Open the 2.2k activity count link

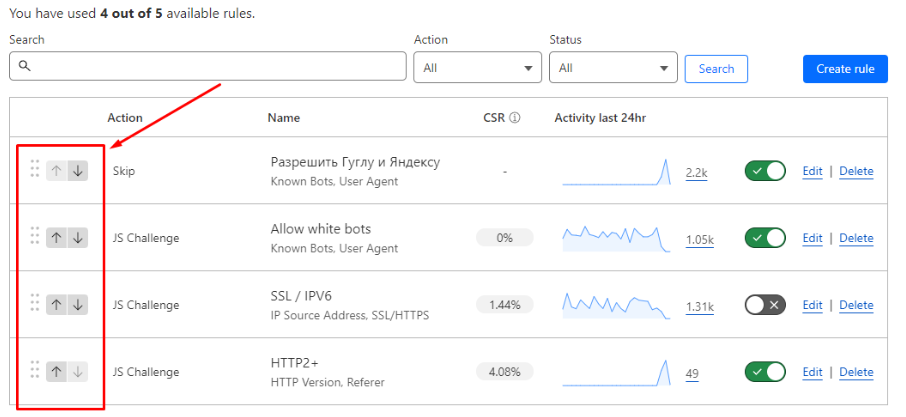click(696, 173)
